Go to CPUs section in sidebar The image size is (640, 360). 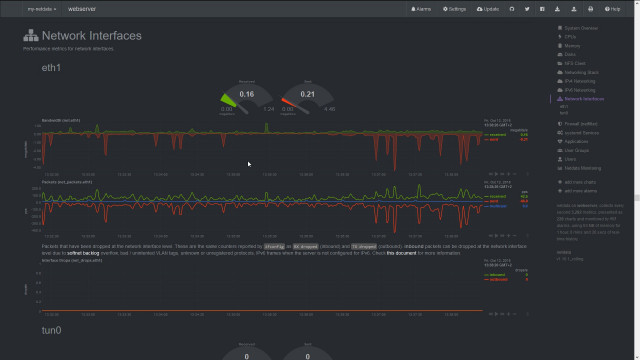tap(567, 37)
